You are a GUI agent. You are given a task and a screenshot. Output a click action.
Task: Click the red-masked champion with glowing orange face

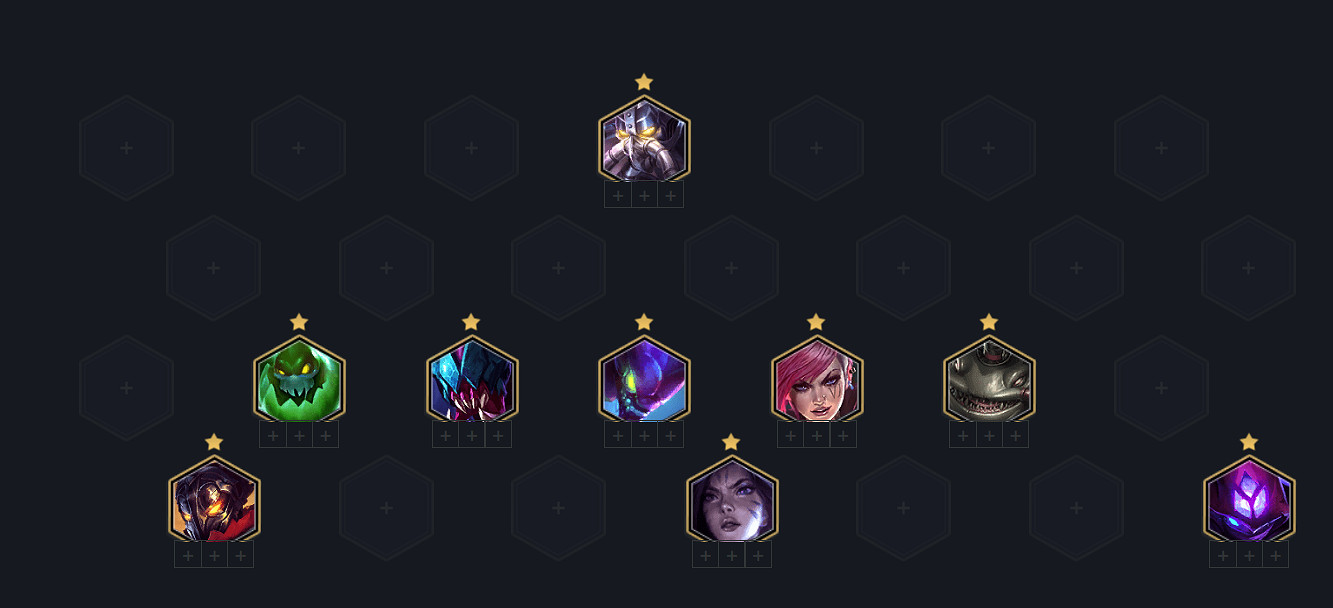(214, 500)
